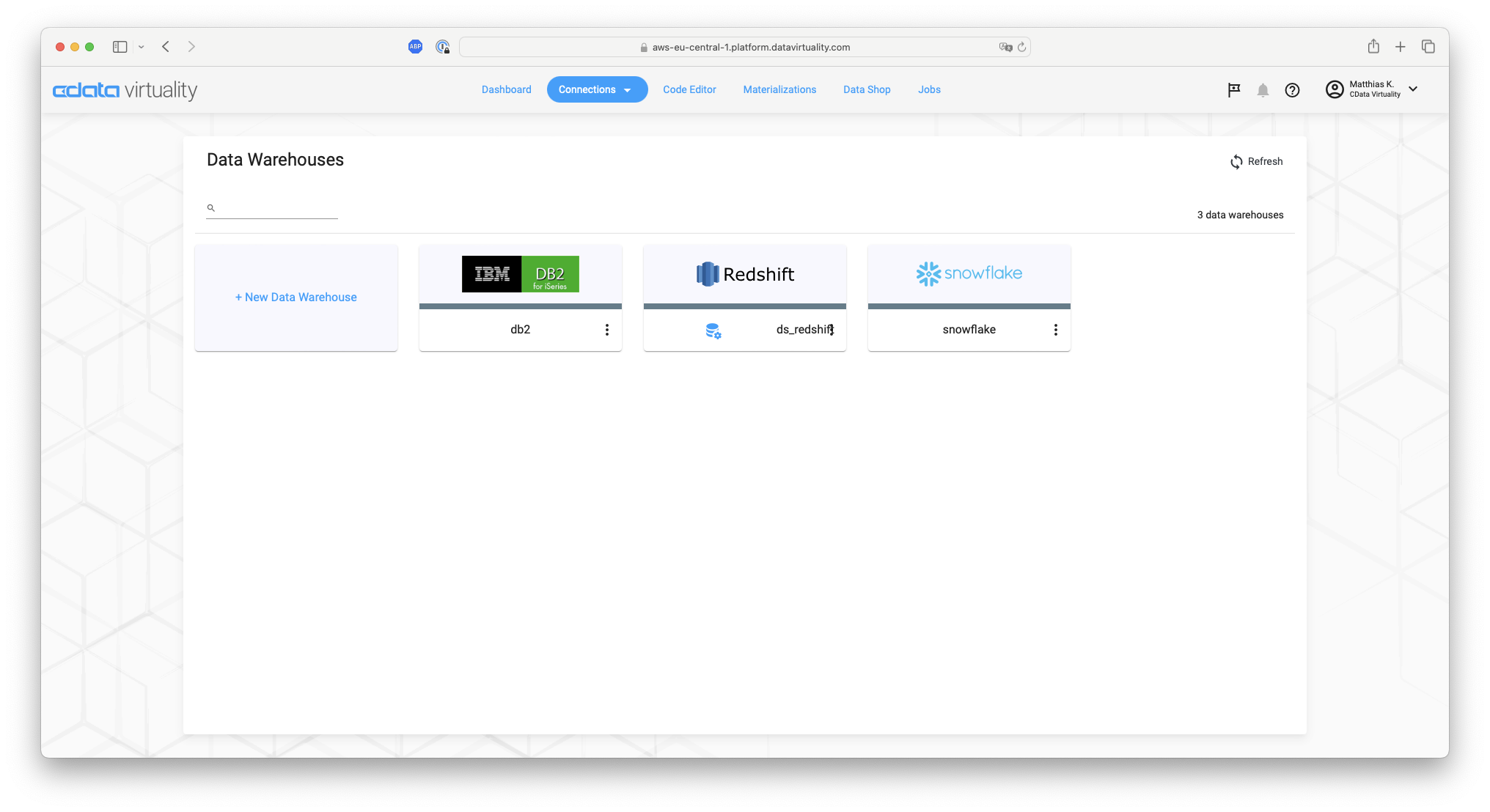Open the Materializations tab
The image size is (1490, 812).
pos(779,89)
